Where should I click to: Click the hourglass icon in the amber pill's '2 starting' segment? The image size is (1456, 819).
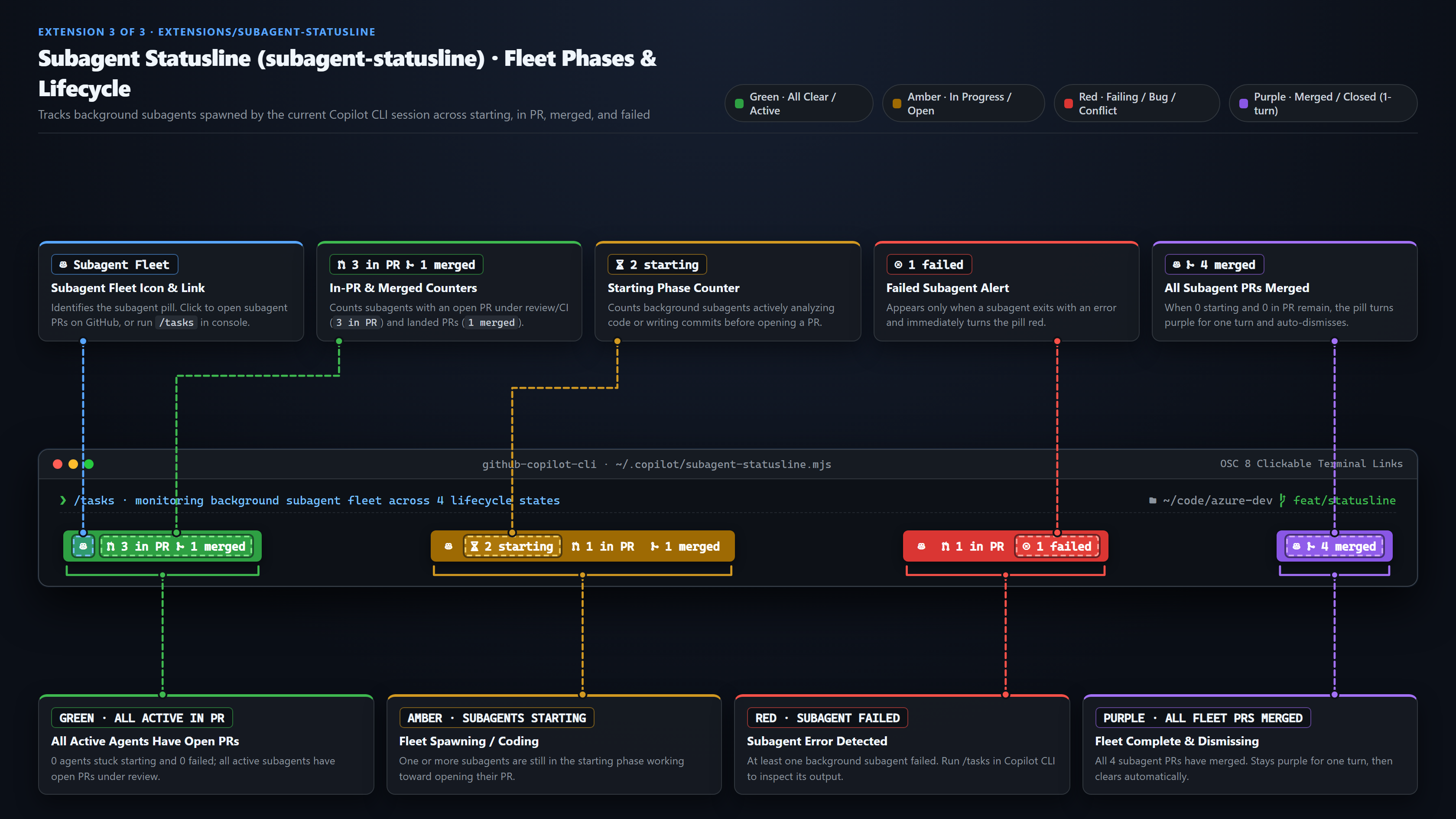click(x=475, y=546)
